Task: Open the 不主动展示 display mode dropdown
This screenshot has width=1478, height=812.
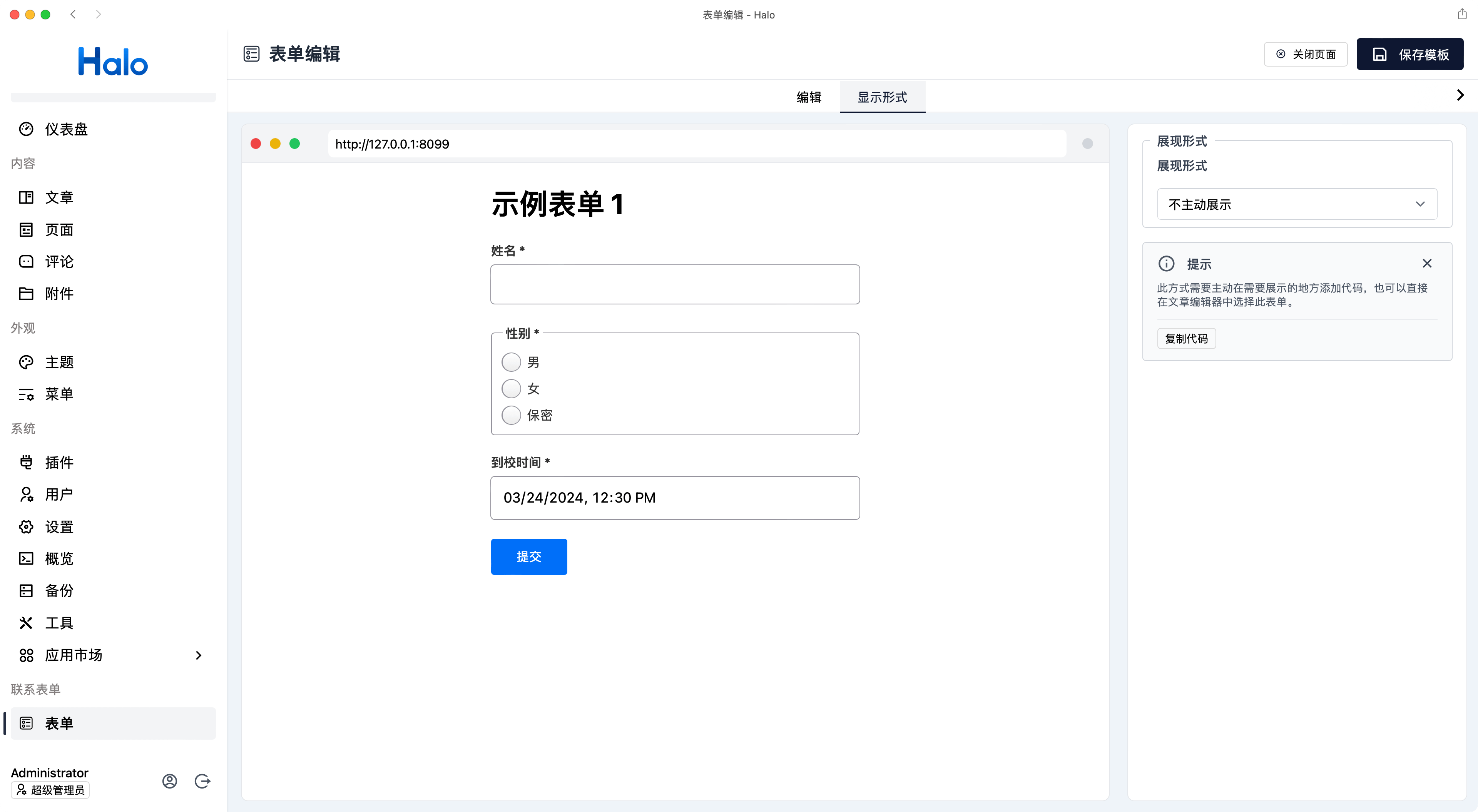Action: (1297, 204)
